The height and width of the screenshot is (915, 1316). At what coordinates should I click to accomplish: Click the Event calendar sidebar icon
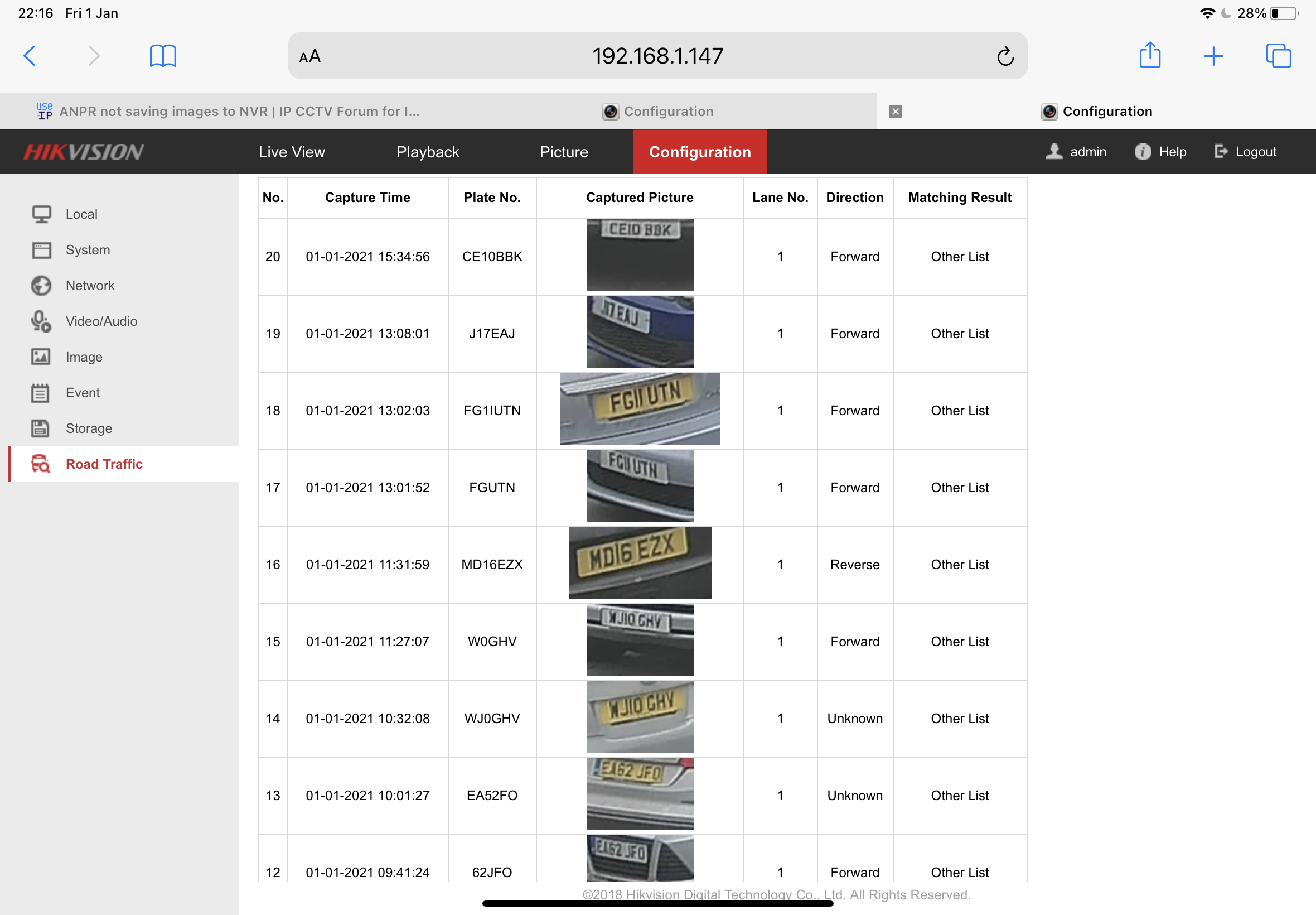(x=41, y=393)
